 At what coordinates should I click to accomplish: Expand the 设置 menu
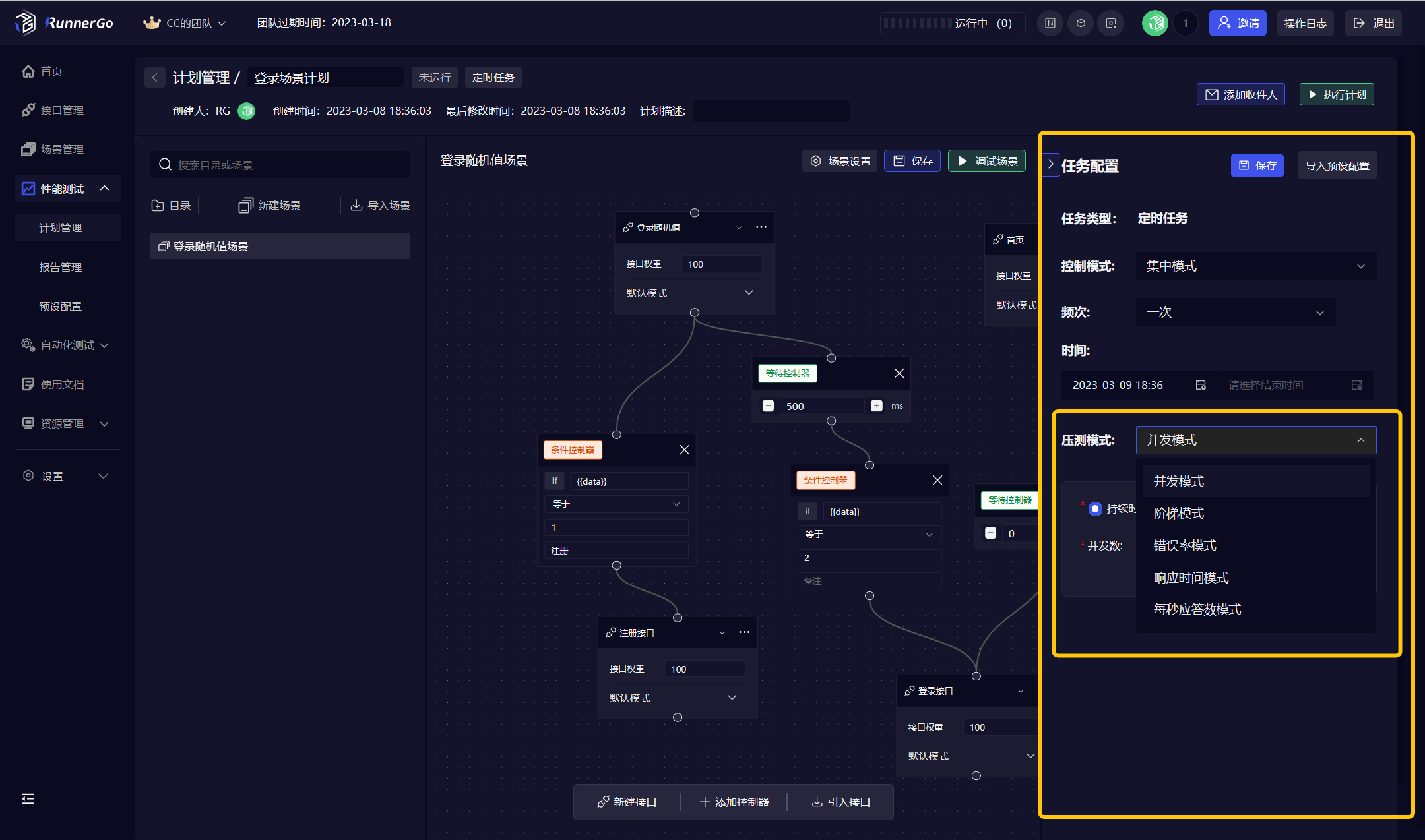104,476
